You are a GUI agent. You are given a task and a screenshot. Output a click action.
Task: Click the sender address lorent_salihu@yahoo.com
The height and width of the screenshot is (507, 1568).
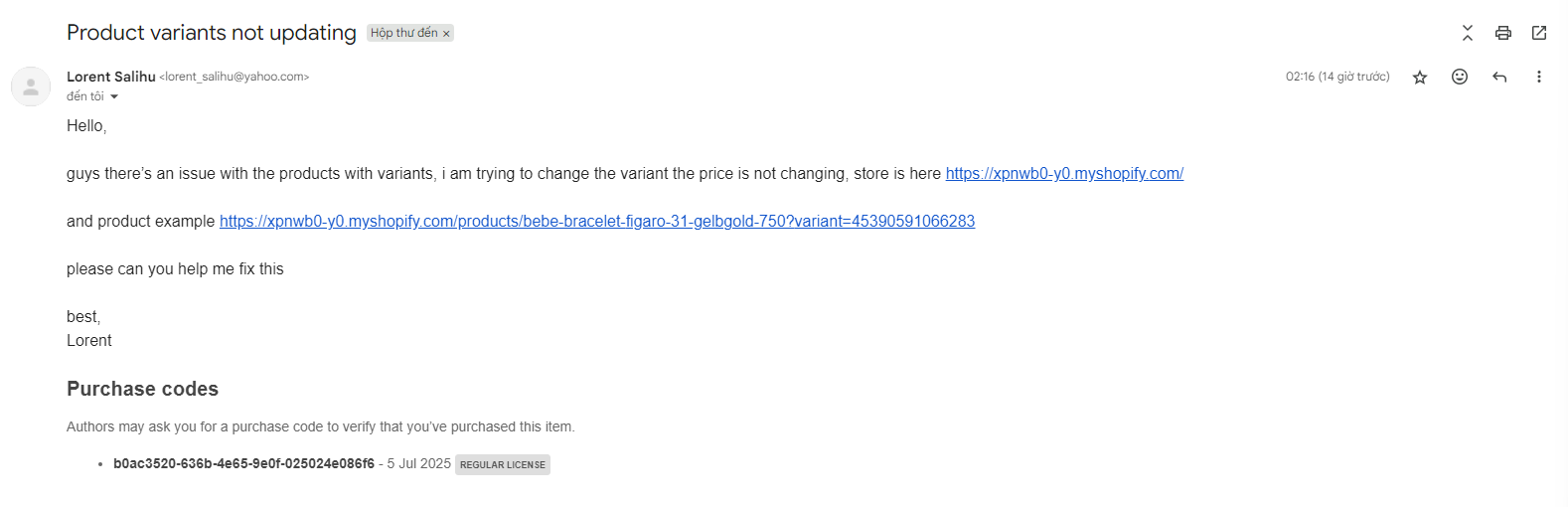pos(235,77)
